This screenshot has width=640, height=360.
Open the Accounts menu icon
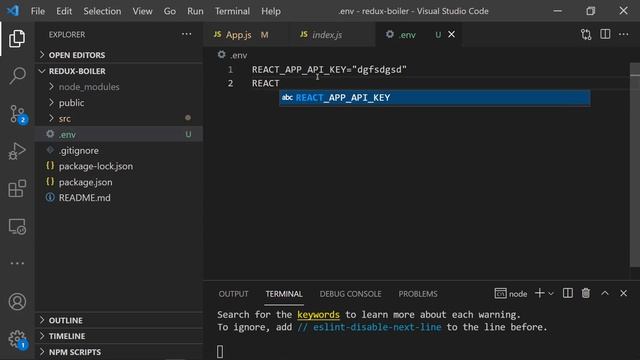coord(17,302)
